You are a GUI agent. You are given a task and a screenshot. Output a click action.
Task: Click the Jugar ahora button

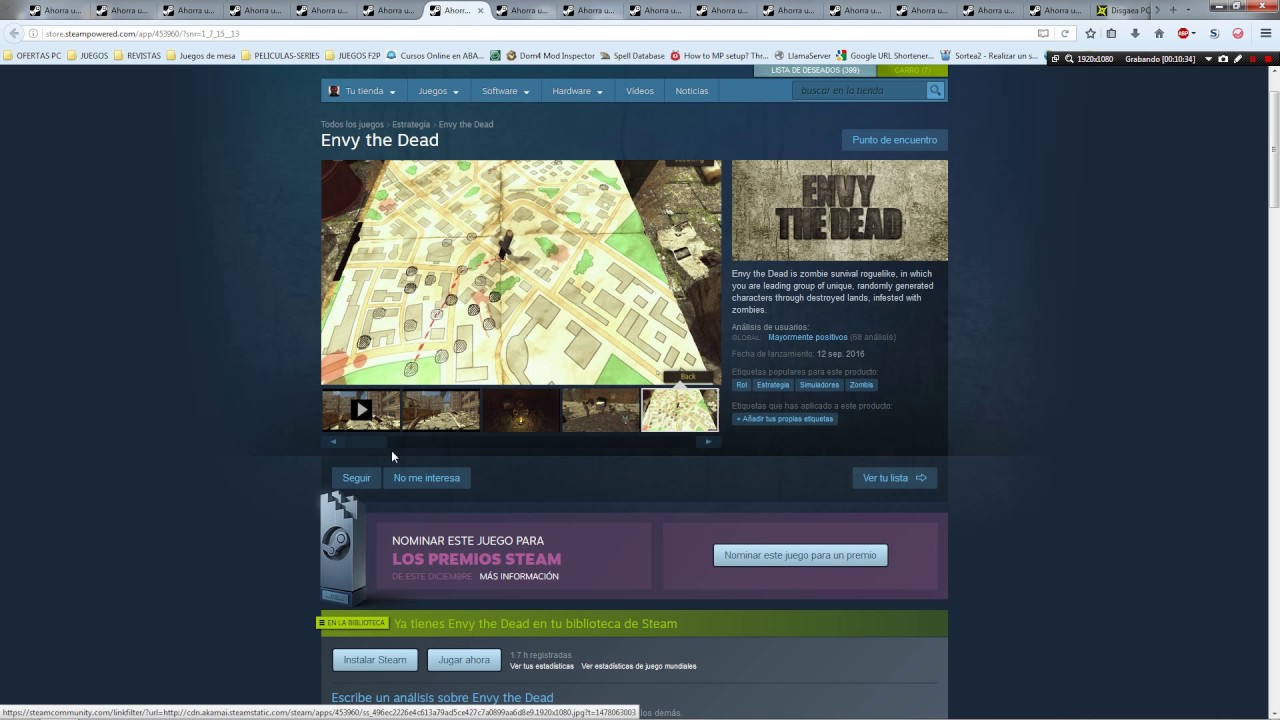[464, 660]
